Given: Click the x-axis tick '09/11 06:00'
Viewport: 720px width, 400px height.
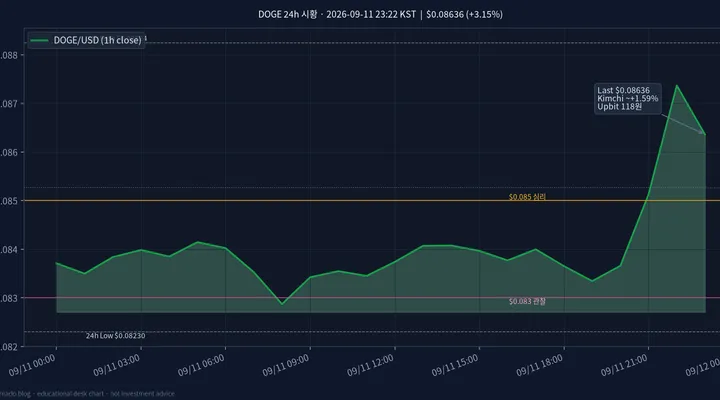Looking at the screenshot, I should [201, 366].
